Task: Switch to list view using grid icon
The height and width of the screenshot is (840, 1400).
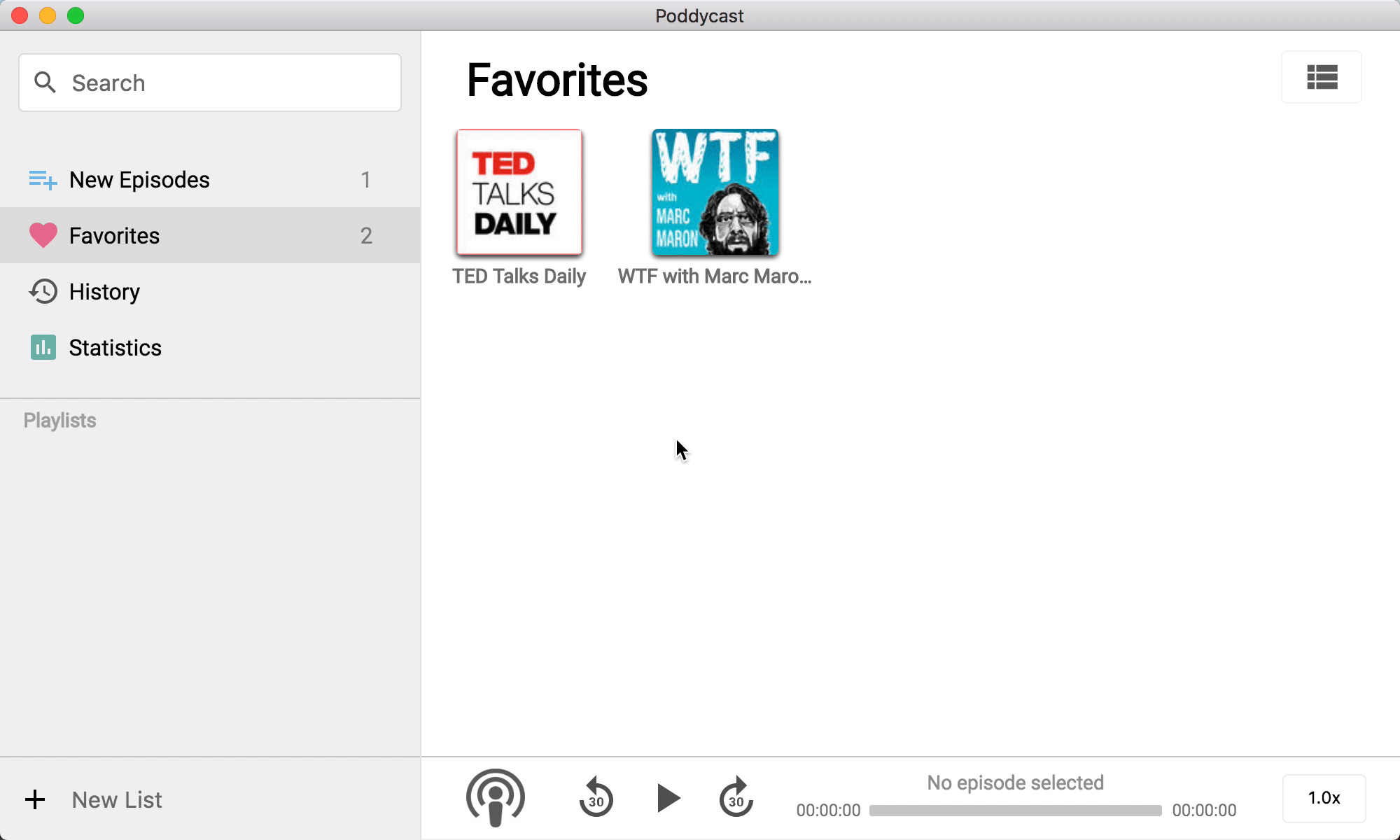Action: point(1322,78)
